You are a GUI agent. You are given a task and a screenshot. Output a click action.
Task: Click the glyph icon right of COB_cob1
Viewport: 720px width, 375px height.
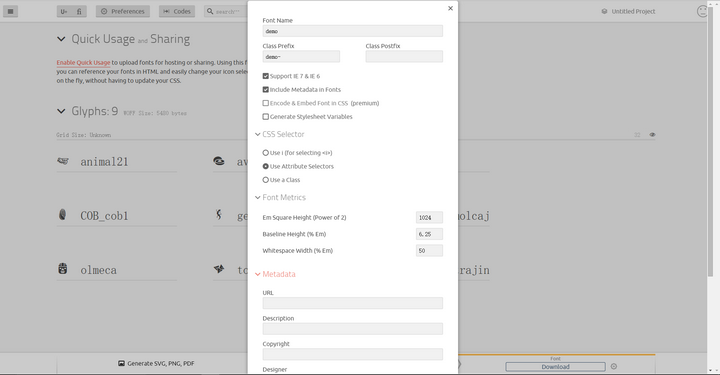219,214
